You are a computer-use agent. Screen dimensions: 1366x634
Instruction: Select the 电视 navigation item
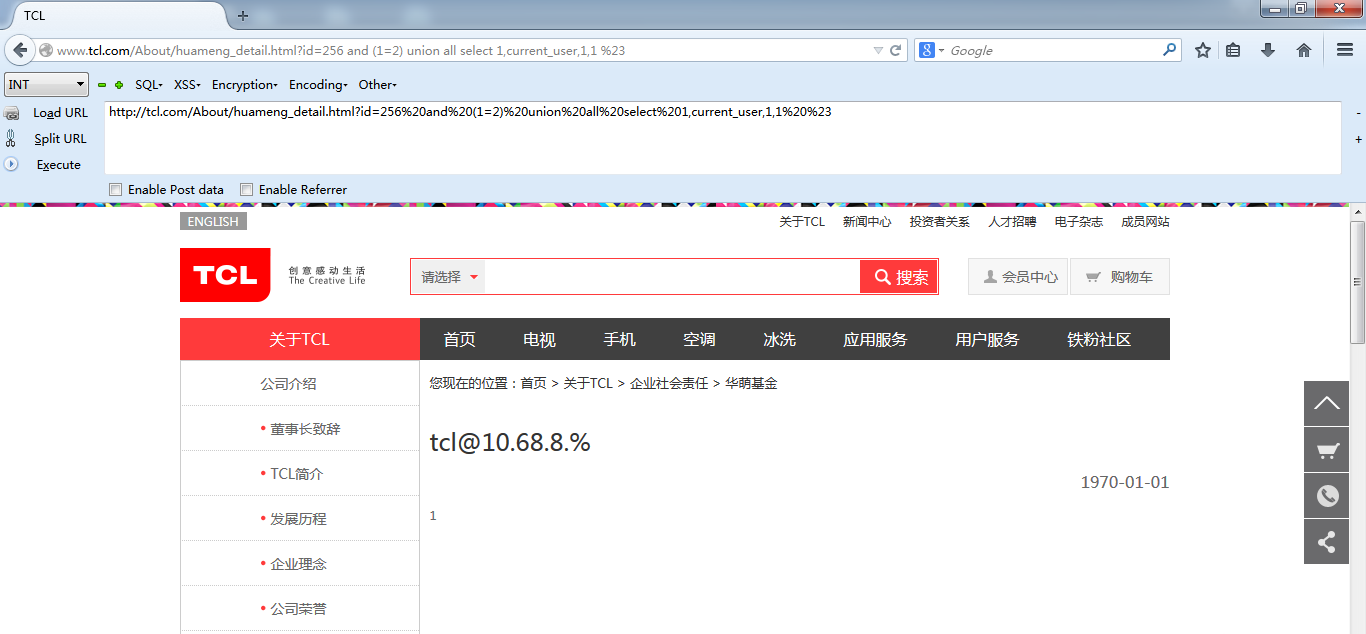tap(539, 339)
